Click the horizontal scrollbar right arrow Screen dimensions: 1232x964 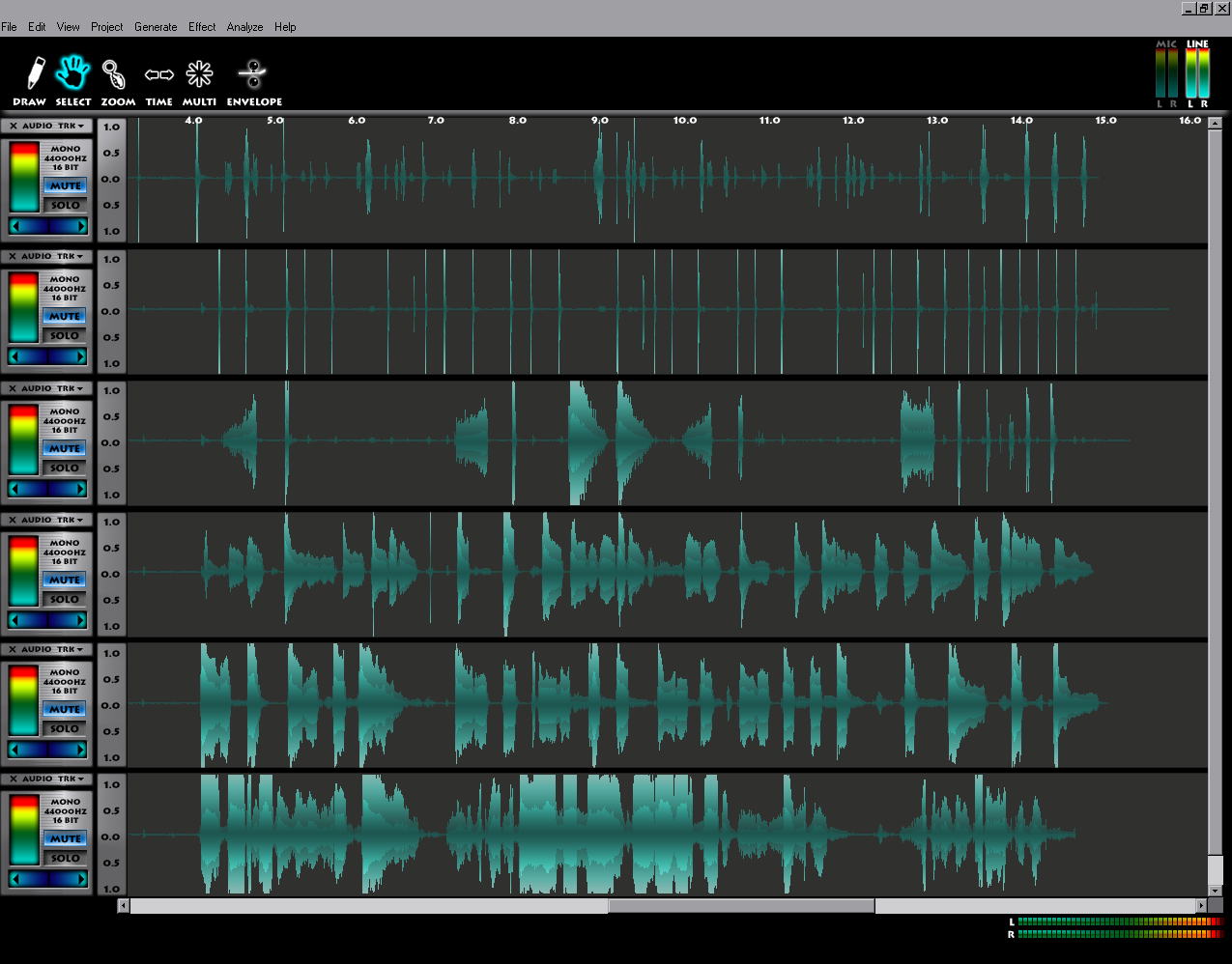pyautogui.click(x=1202, y=906)
